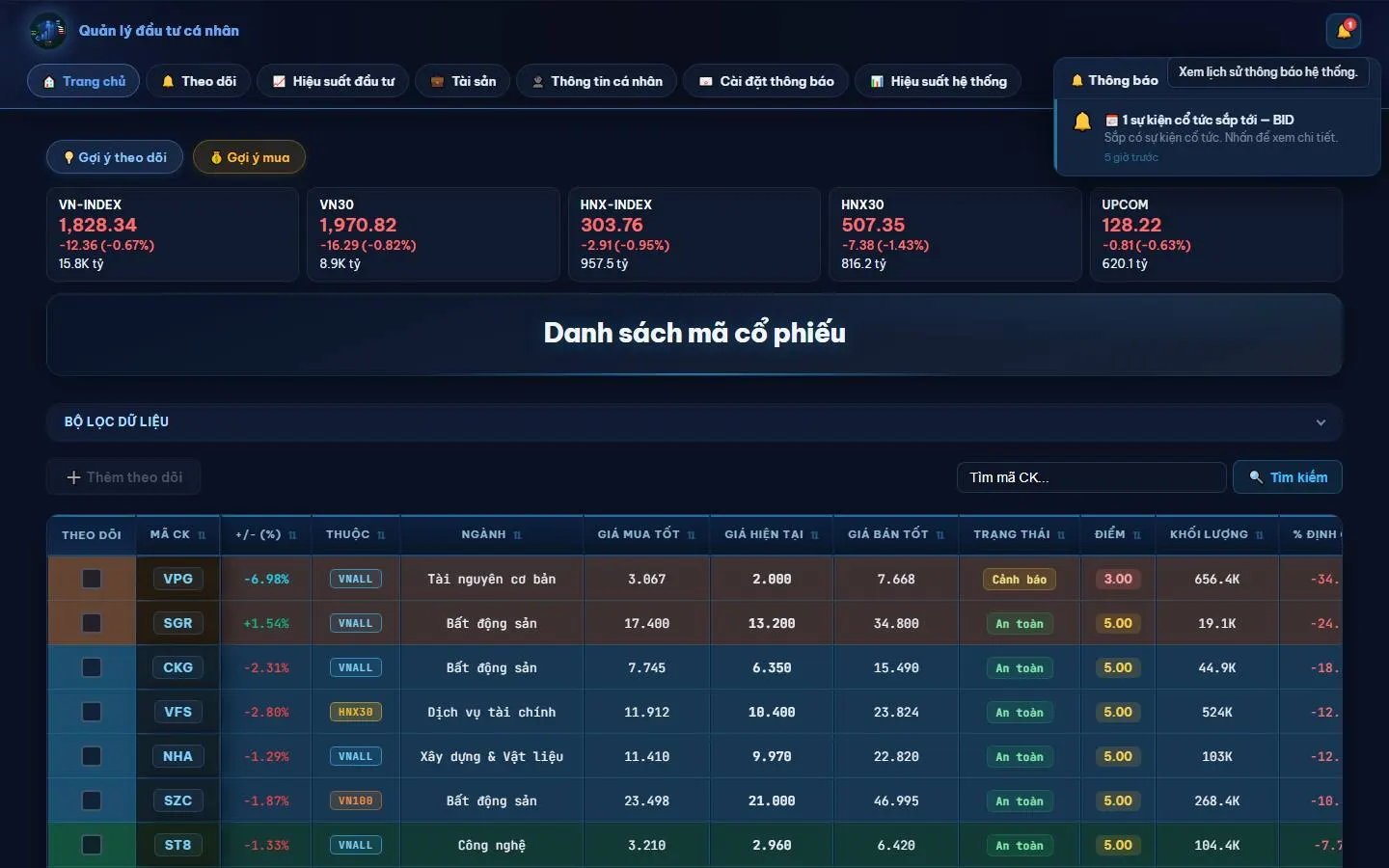
Task: Open the ST8 stock code link
Action: pos(177,845)
